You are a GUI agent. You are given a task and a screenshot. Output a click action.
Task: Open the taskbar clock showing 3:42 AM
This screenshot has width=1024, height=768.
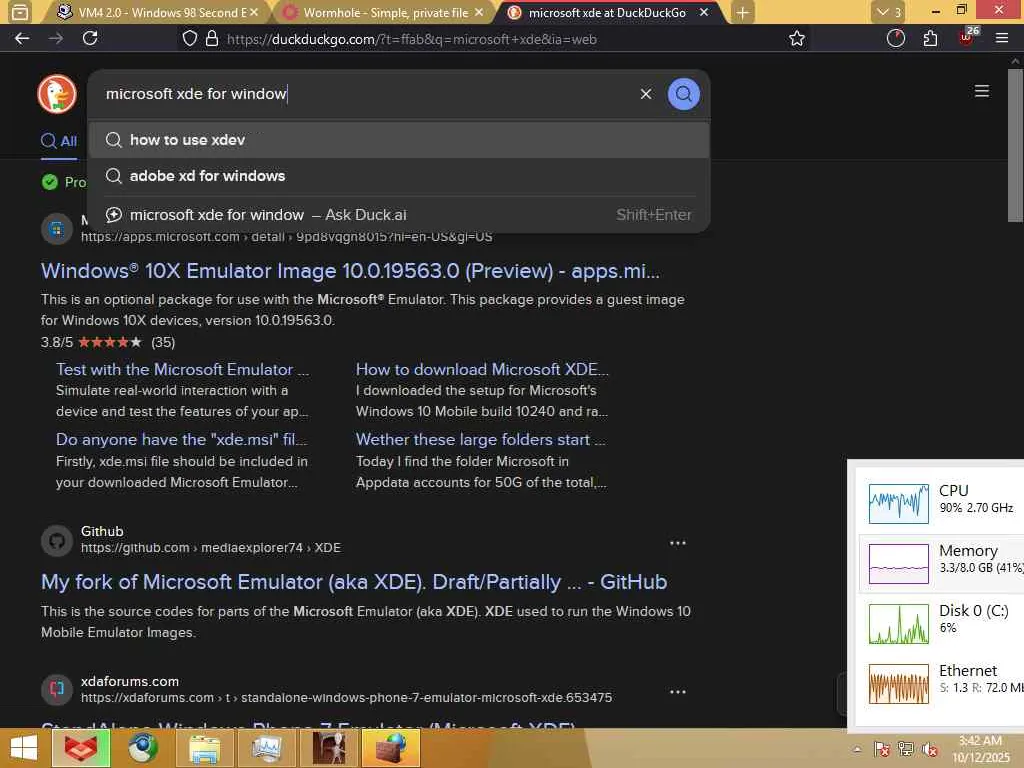pyautogui.click(x=980, y=749)
